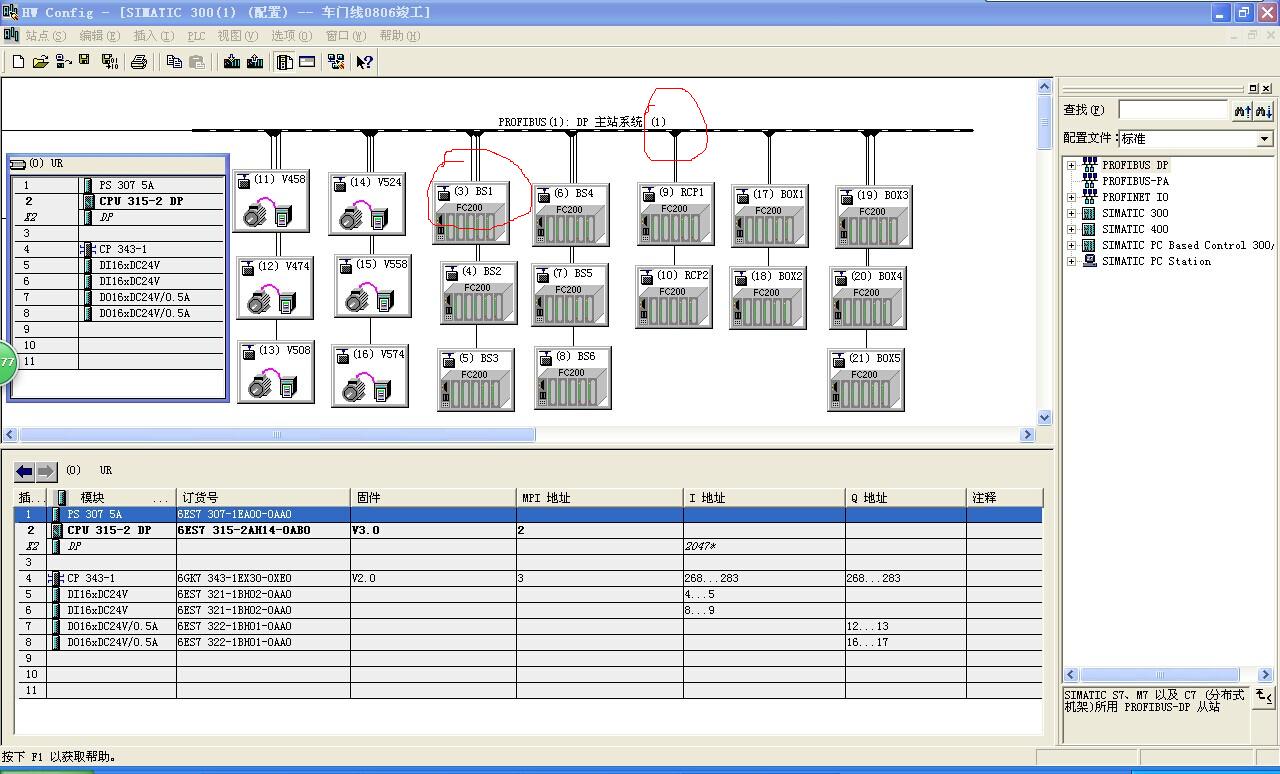Select PROFIBUS-PA in the catalog tree
The height and width of the screenshot is (774, 1280).
(x=1135, y=181)
